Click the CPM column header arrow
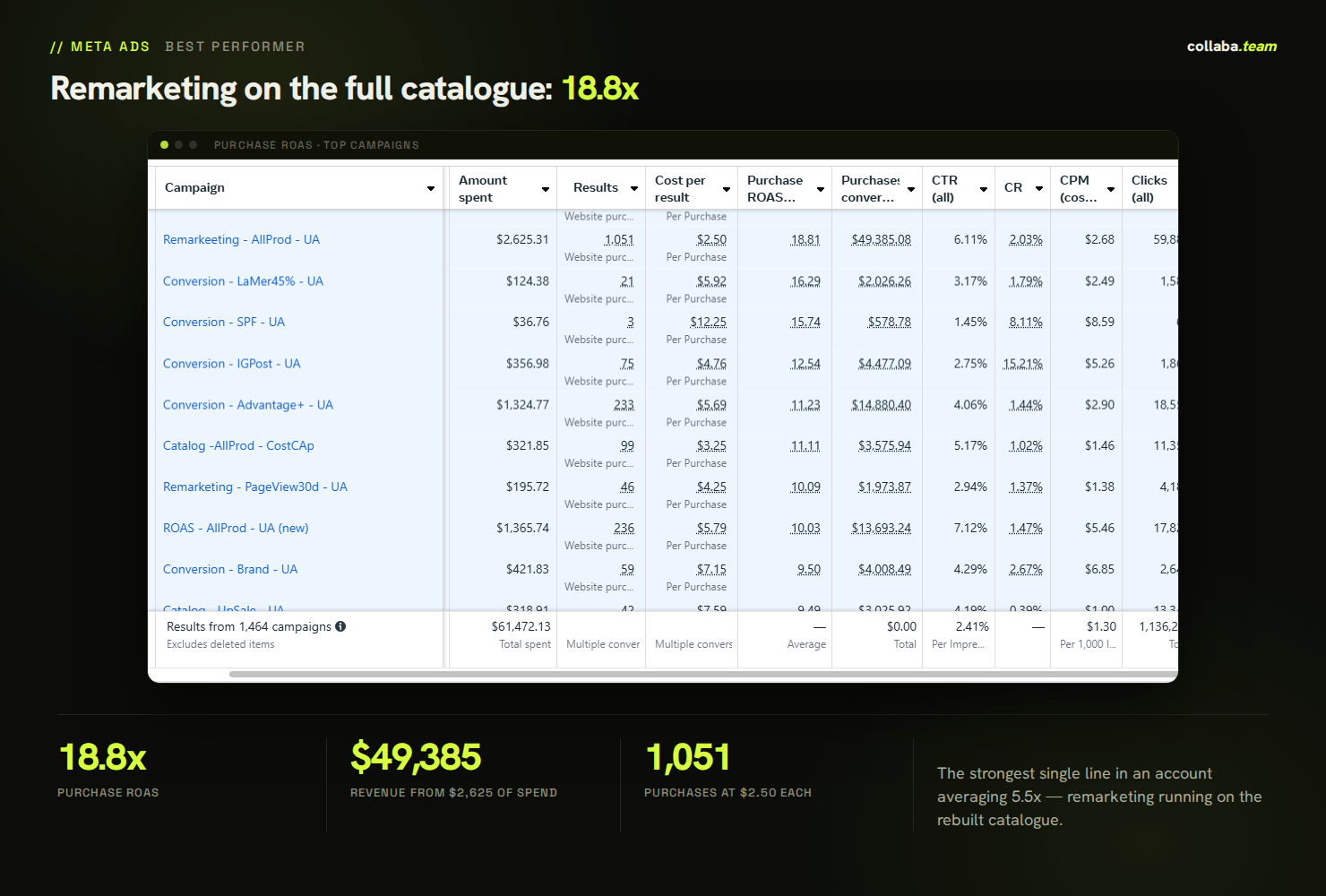 point(1111,189)
